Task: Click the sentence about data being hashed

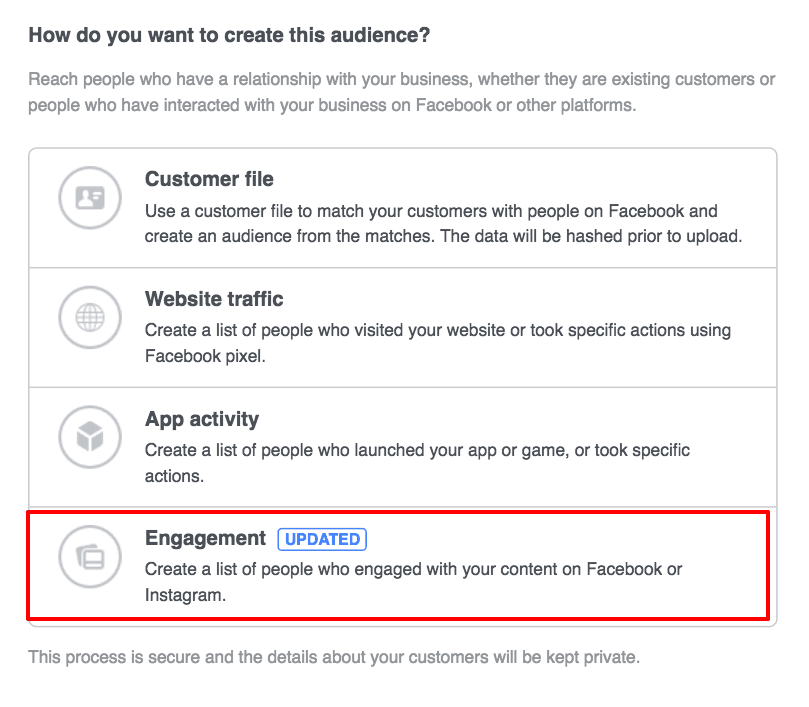Action: pyautogui.click(x=591, y=236)
